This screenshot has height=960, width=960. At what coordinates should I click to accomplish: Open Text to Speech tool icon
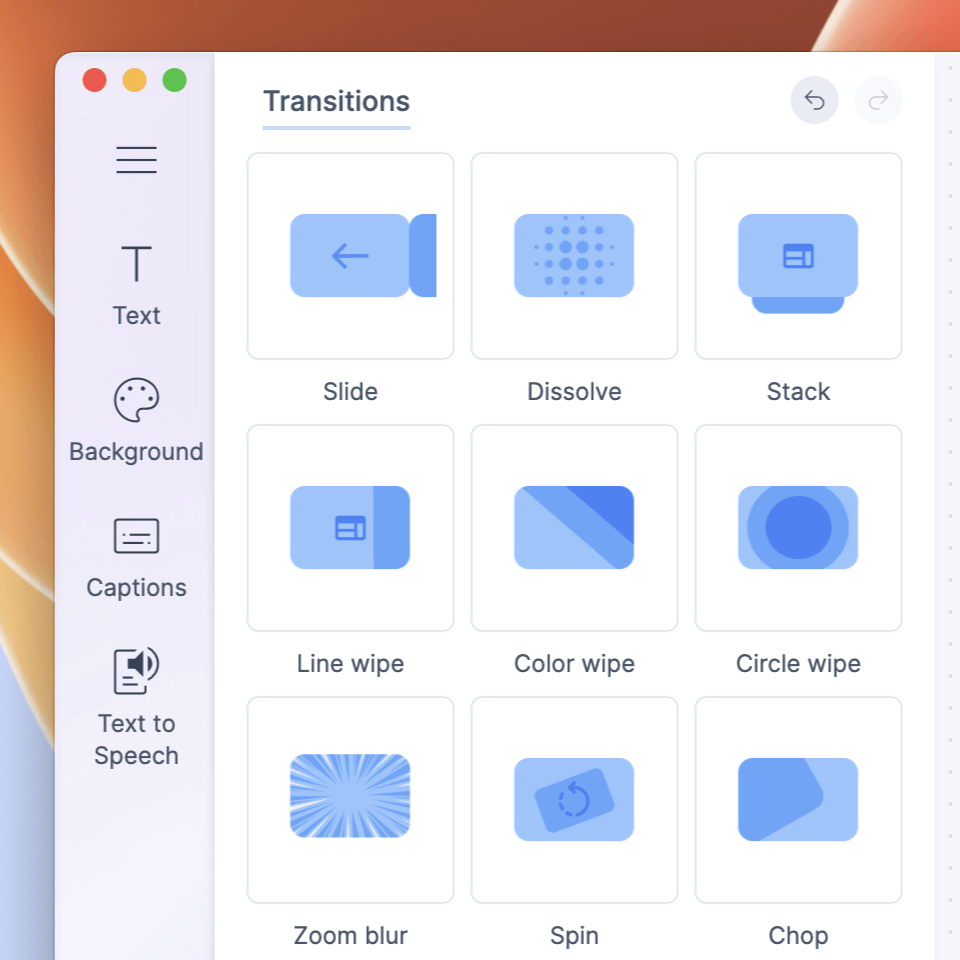(137, 671)
